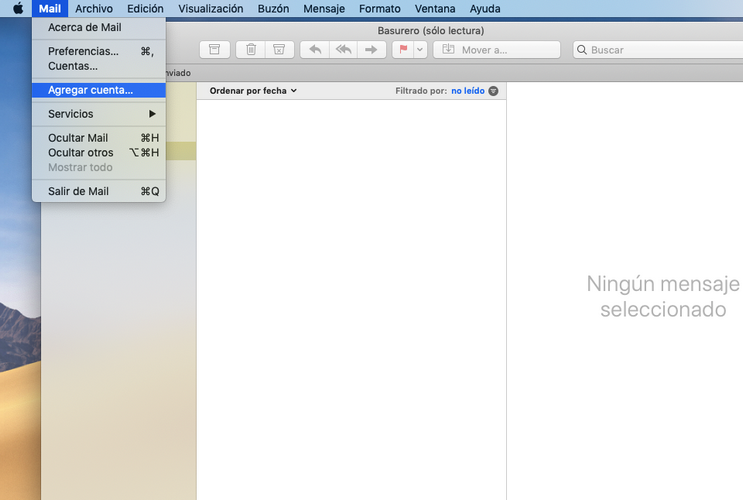Screen dimensions: 743x500
Task: Click the Reply All double-arrow icon
Action: tap(343, 49)
